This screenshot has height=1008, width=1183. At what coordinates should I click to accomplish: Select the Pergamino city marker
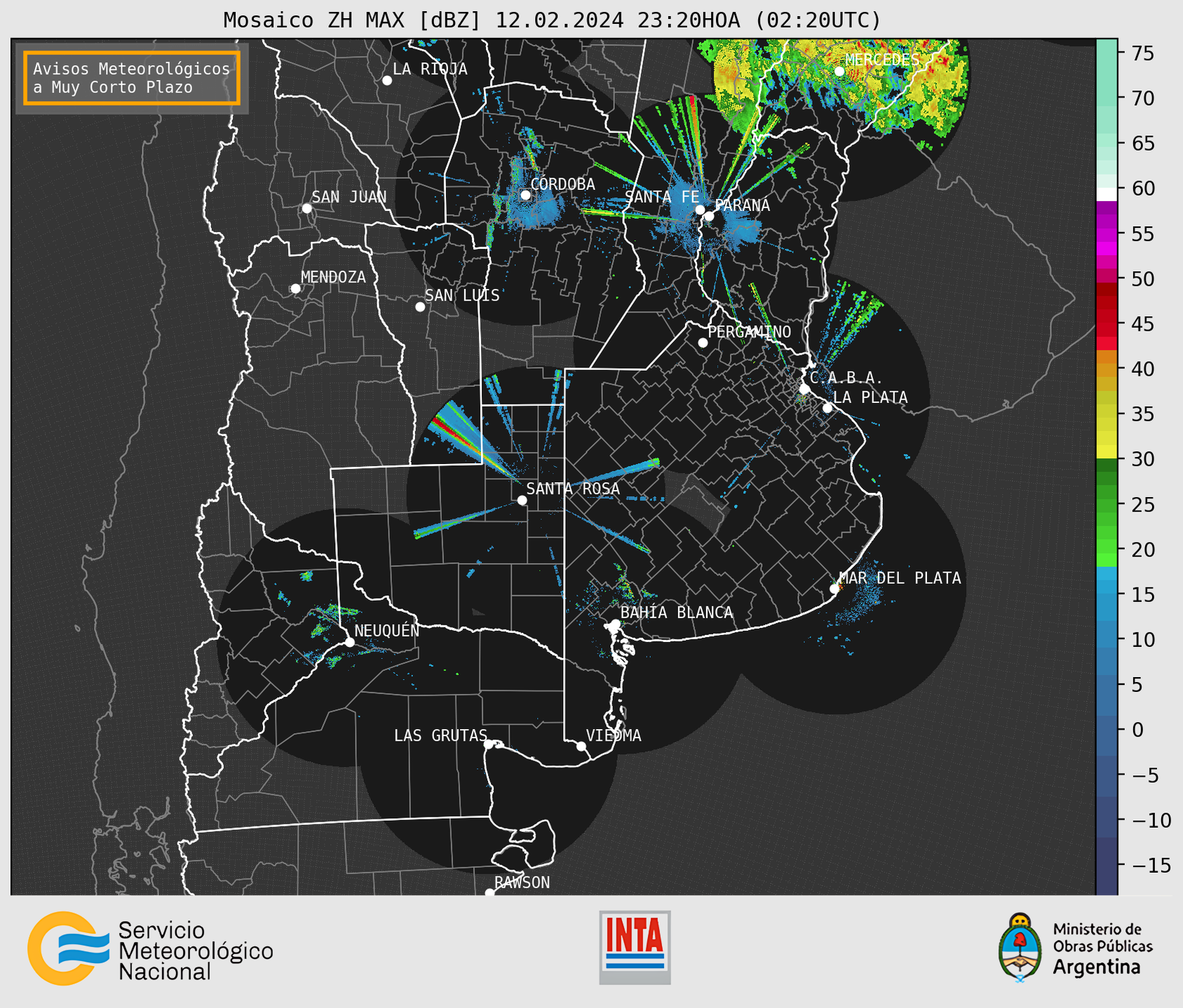(703, 343)
